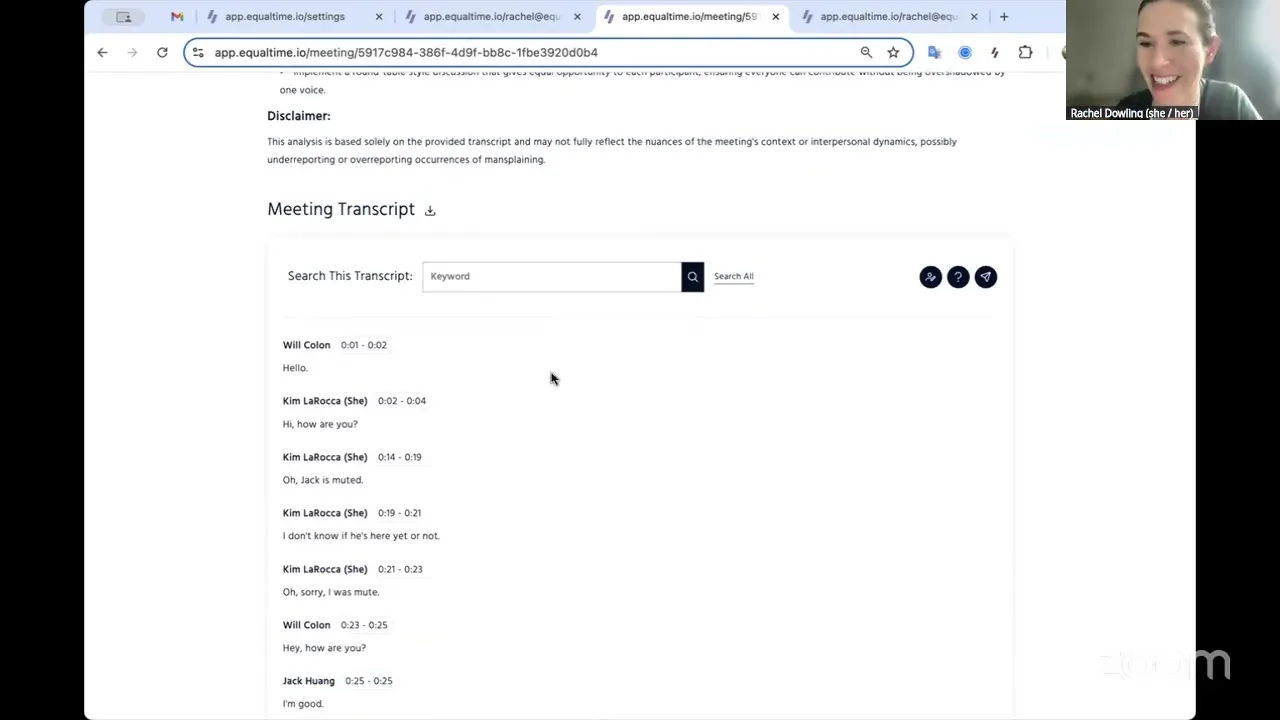This screenshot has width=1280, height=720.
Task: Click the Search All link
Action: (734, 276)
